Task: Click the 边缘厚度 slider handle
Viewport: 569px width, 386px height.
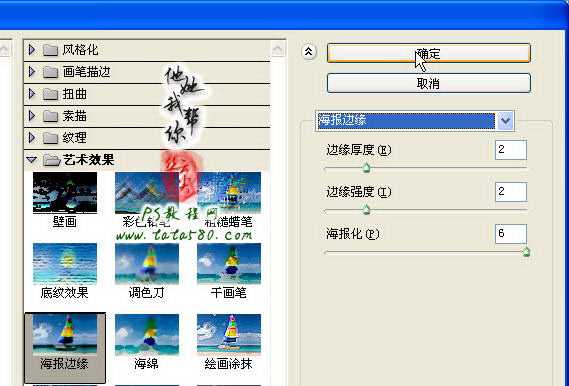Action: click(367, 168)
